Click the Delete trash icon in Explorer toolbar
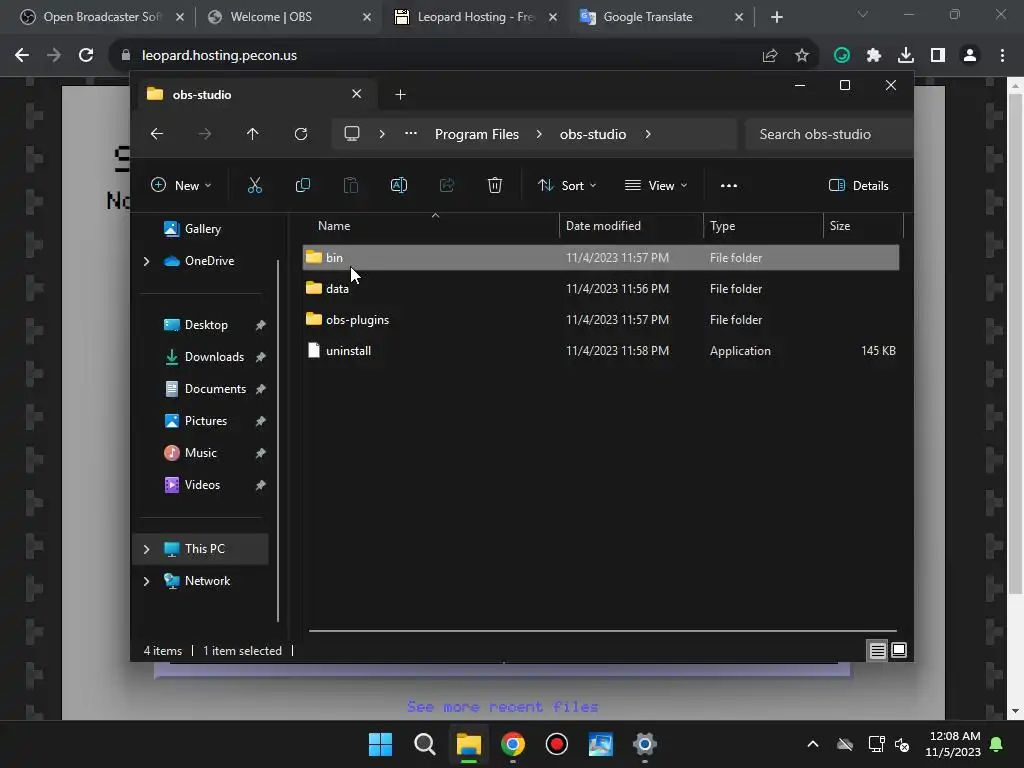 [x=495, y=185]
